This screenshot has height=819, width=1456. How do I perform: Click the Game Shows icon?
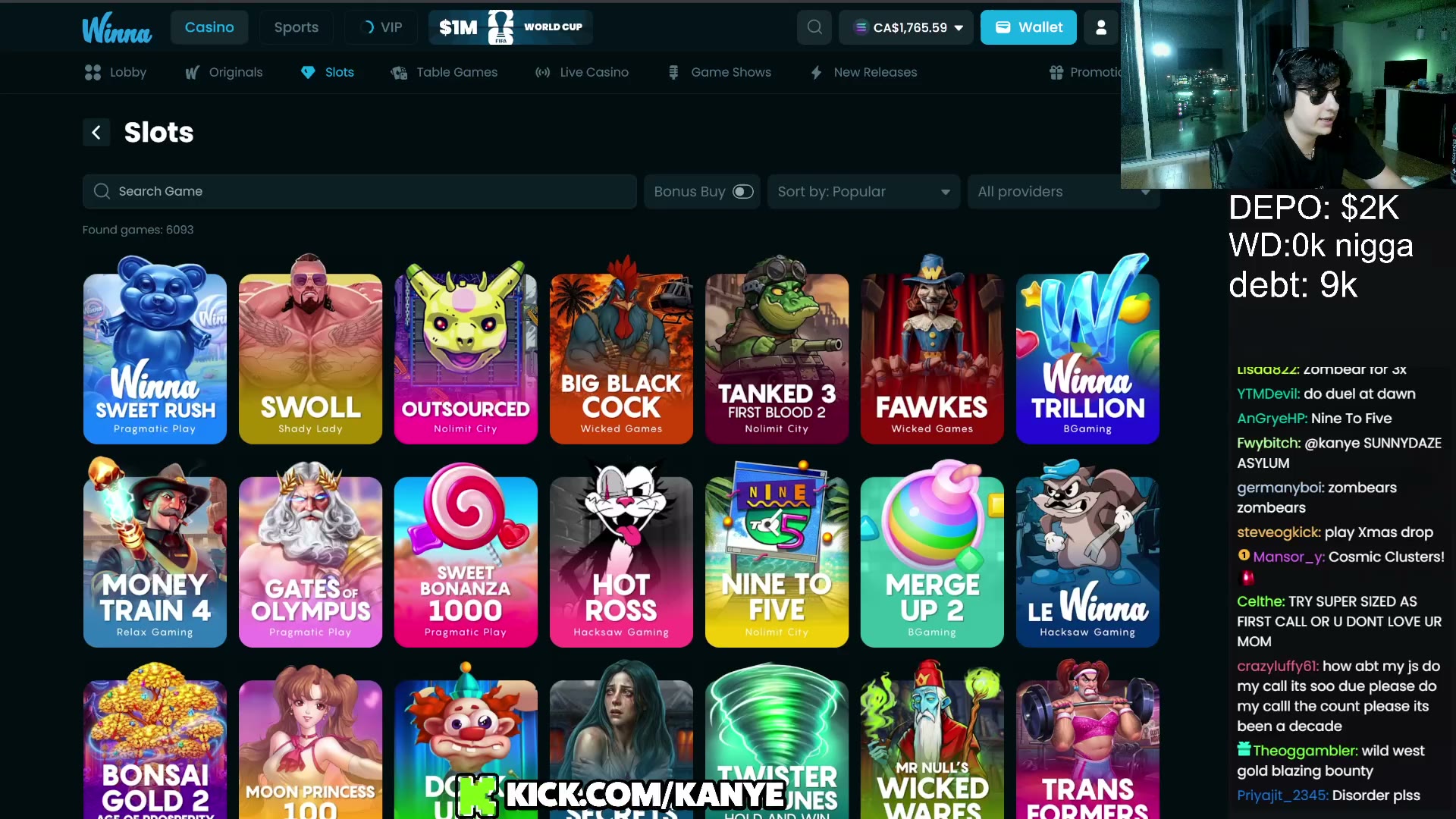(x=673, y=72)
